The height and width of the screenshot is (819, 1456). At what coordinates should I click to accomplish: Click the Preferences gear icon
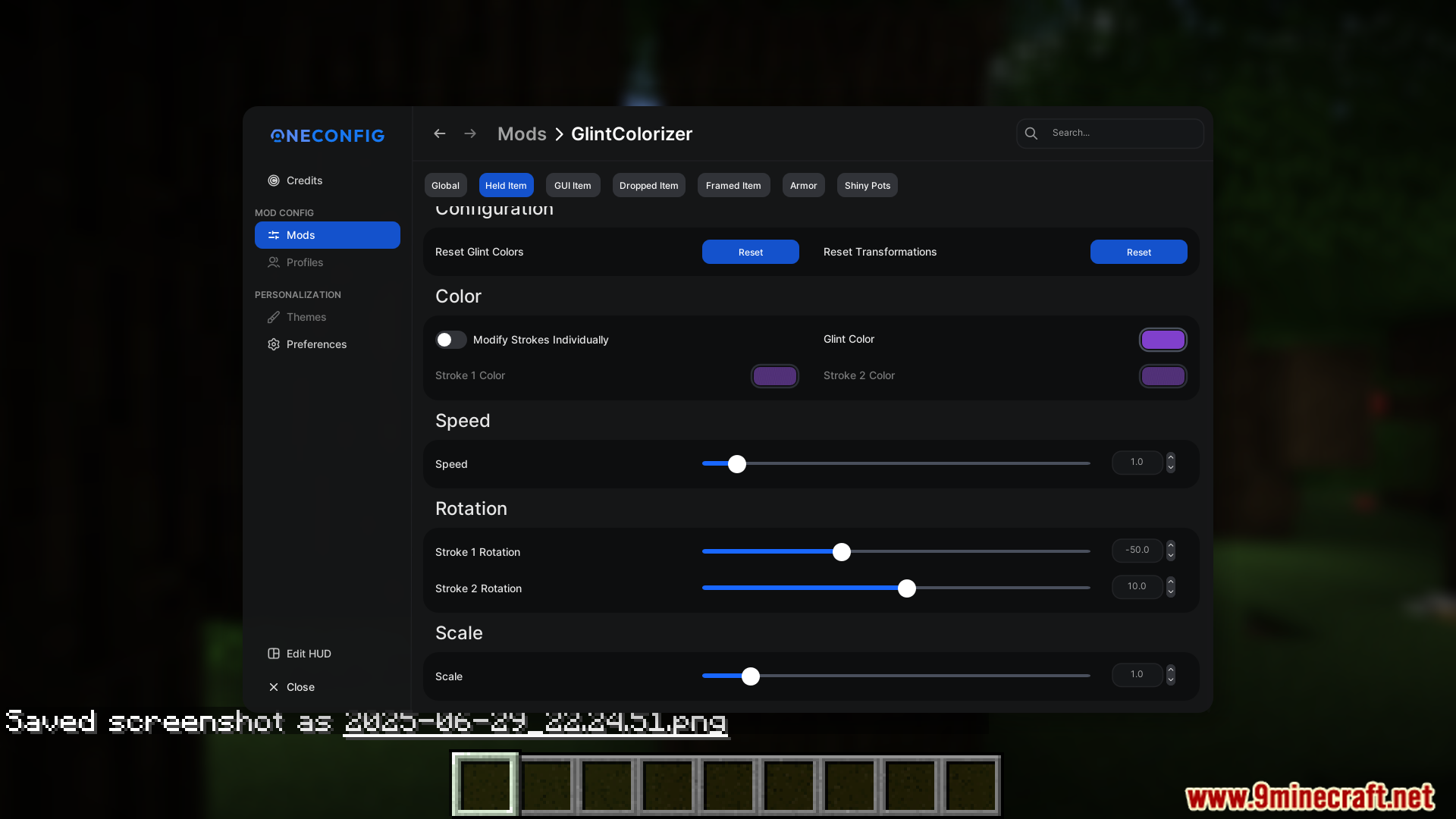274,344
